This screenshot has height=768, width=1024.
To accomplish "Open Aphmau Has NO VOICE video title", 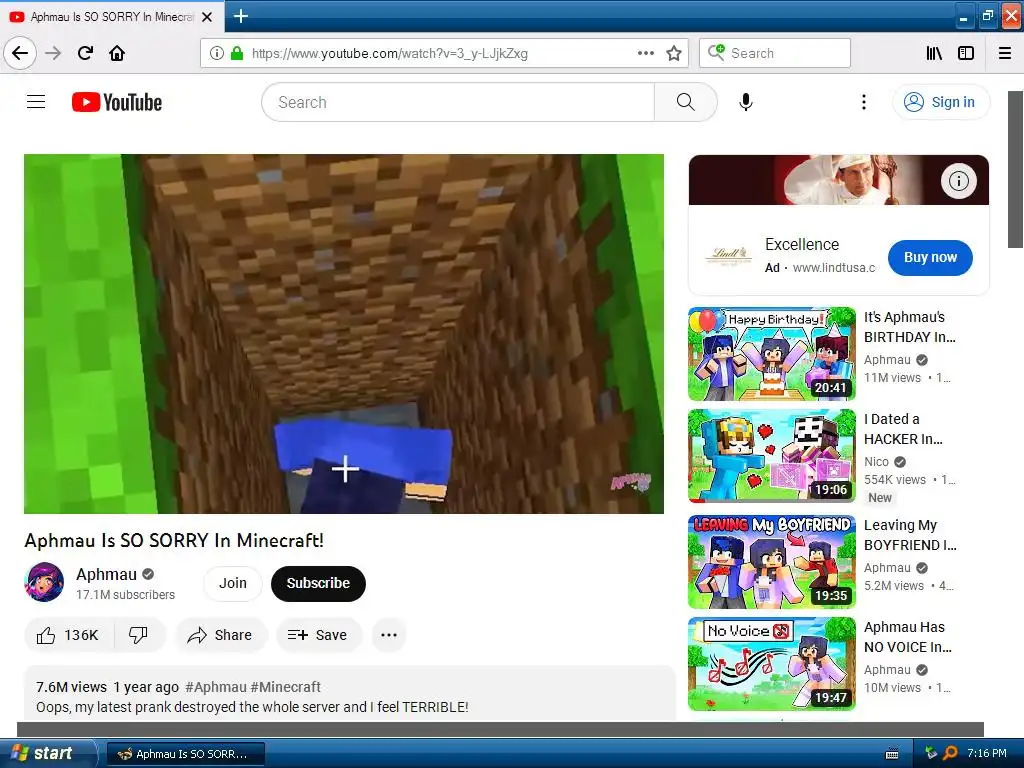I will 908,637.
